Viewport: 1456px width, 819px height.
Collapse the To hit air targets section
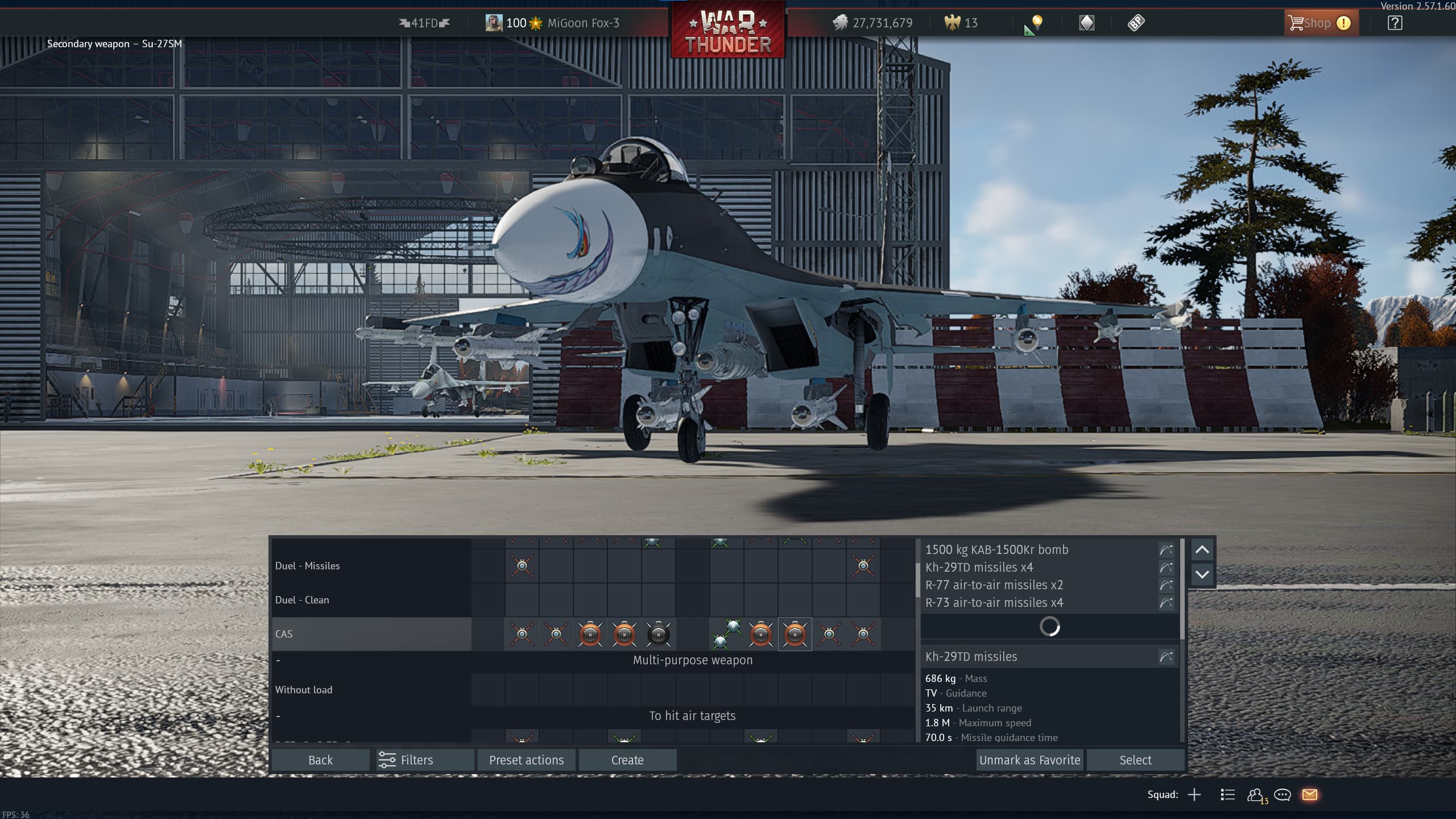click(278, 716)
